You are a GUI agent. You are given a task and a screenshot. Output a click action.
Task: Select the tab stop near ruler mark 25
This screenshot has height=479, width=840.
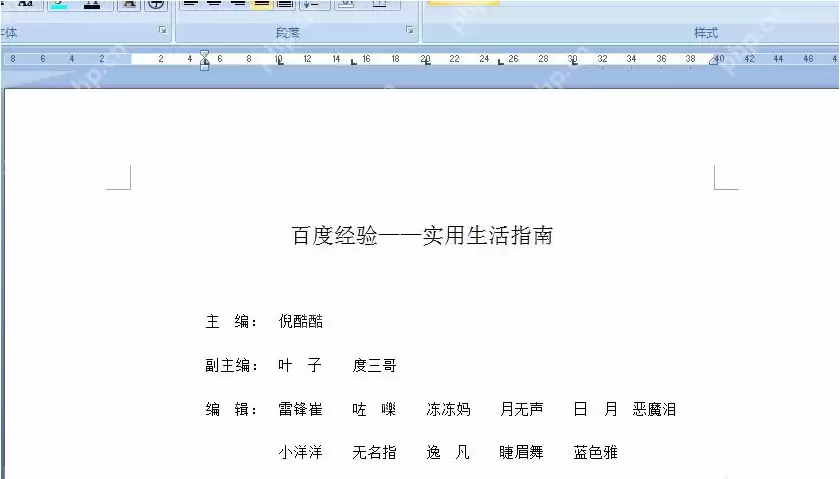[x=500, y=63]
